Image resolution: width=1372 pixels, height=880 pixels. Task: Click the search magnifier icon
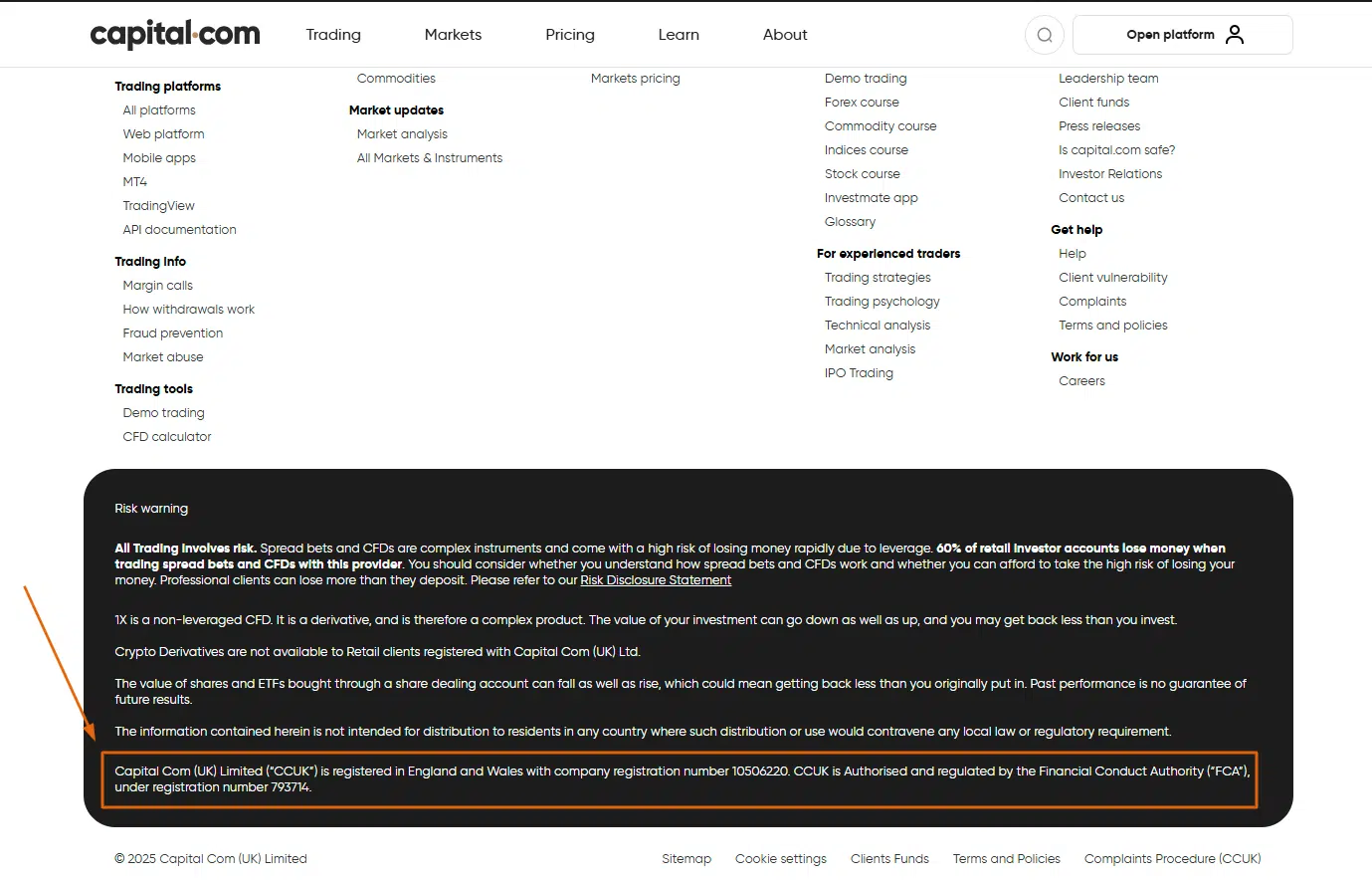(1044, 35)
